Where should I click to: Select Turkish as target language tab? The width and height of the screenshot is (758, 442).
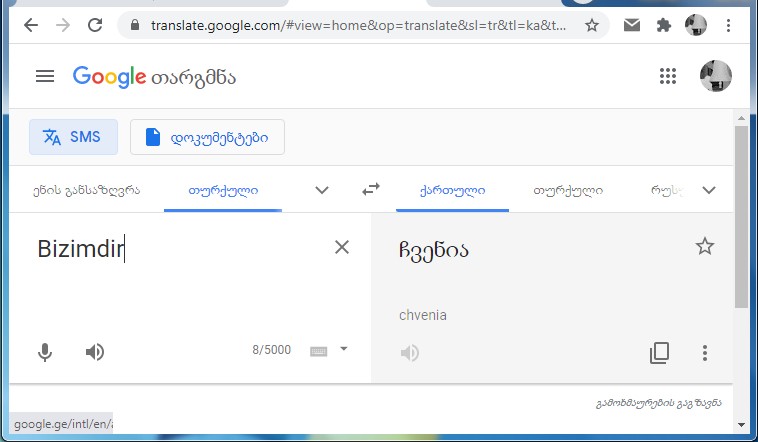(568, 190)
